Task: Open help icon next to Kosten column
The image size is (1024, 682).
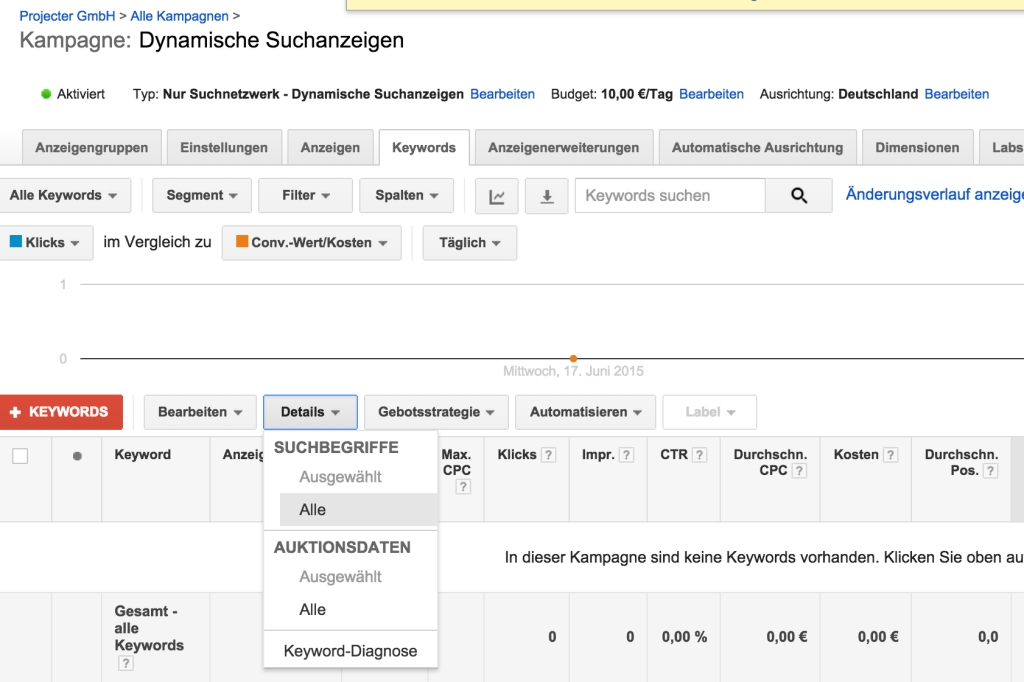Action: pyautogui.click(x=891, y=455)
